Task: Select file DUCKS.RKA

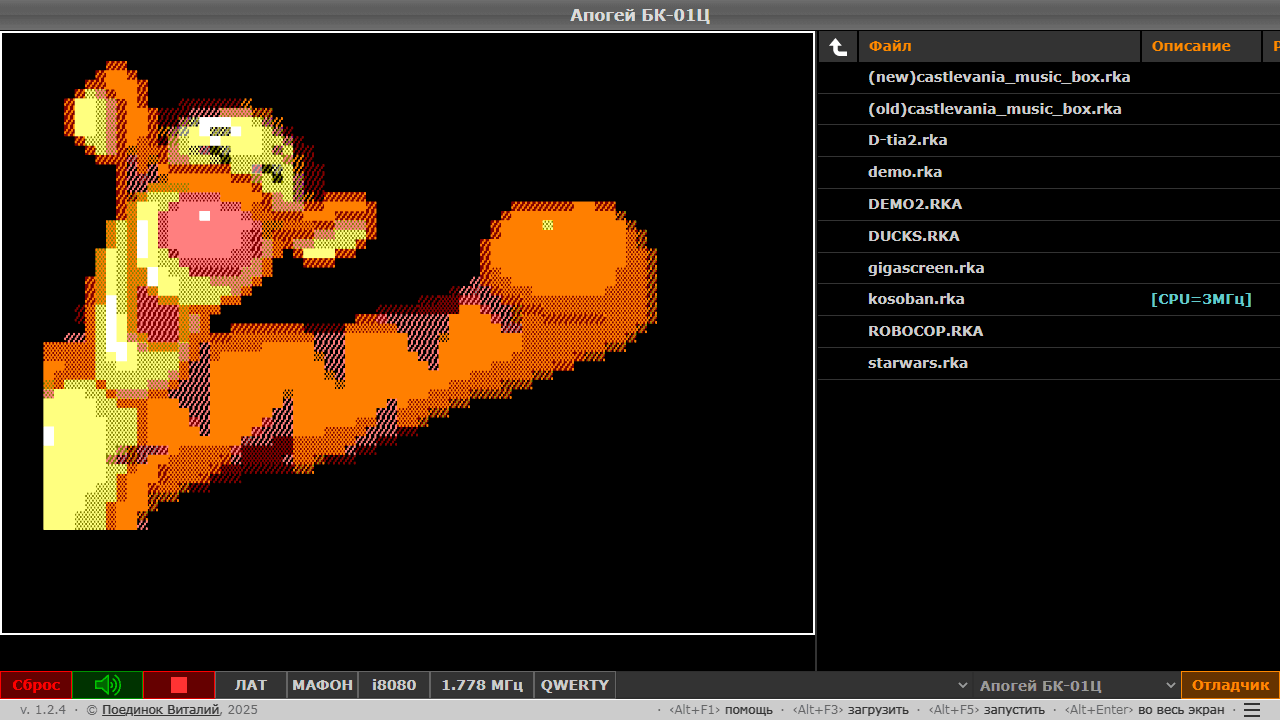Action: (x=914, y=236)
